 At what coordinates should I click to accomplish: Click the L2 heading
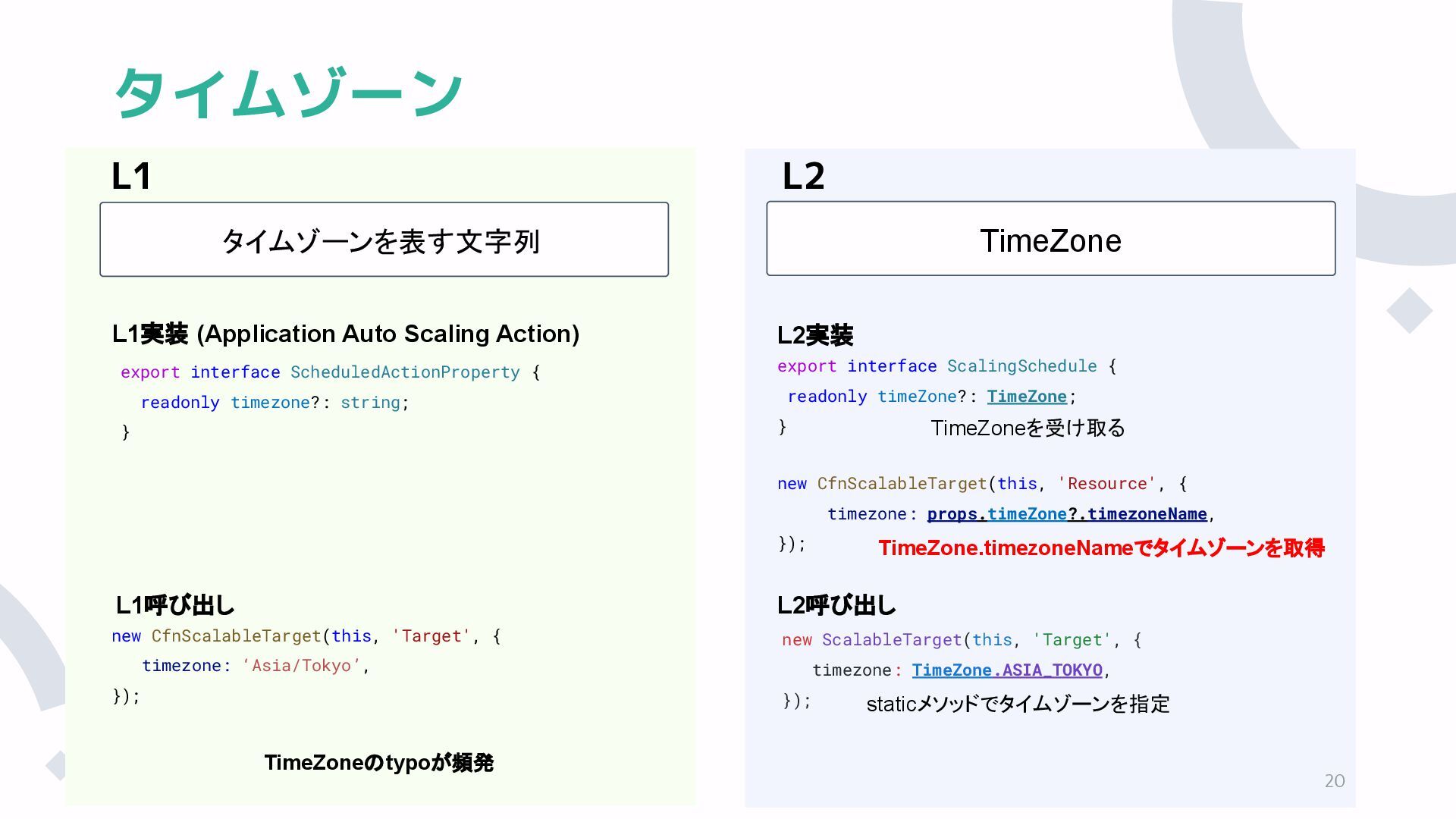[803, 176]
